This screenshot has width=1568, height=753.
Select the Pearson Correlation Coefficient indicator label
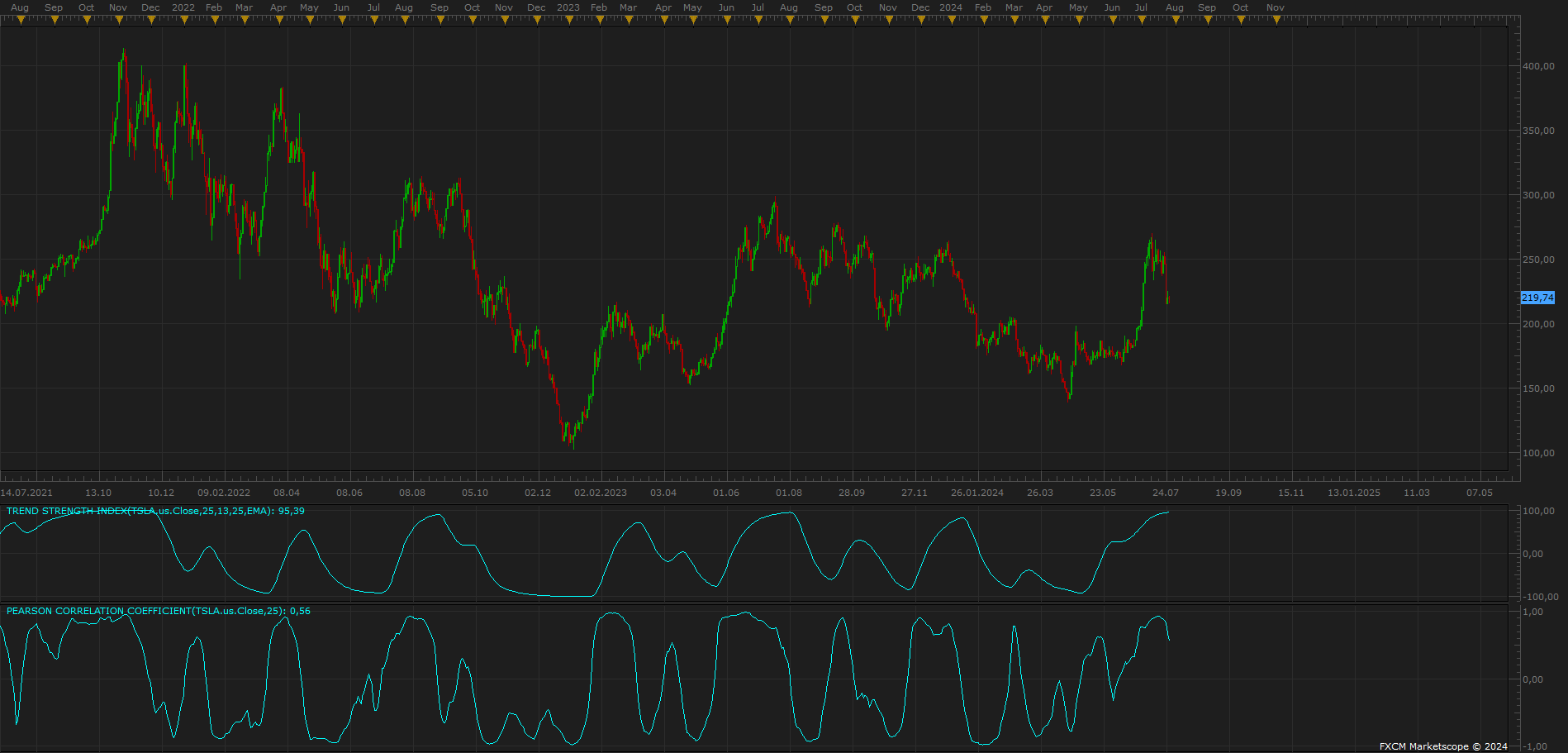point(159,611)
